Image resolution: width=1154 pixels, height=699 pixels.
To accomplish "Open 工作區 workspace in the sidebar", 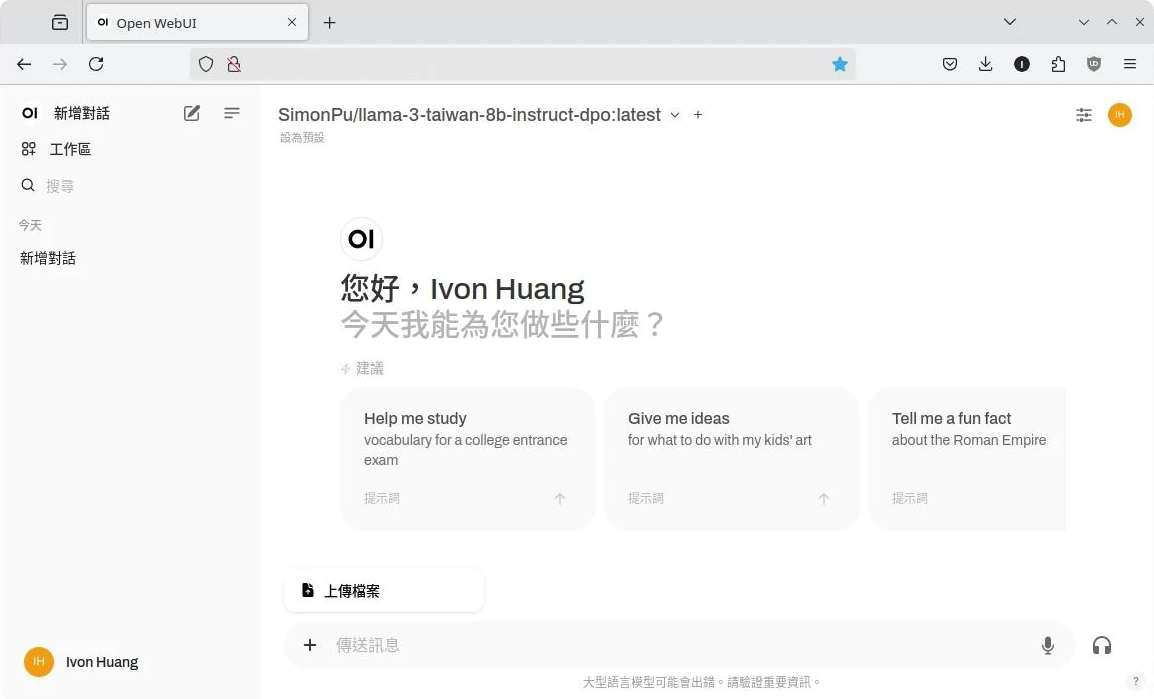I will click(56, 149).
